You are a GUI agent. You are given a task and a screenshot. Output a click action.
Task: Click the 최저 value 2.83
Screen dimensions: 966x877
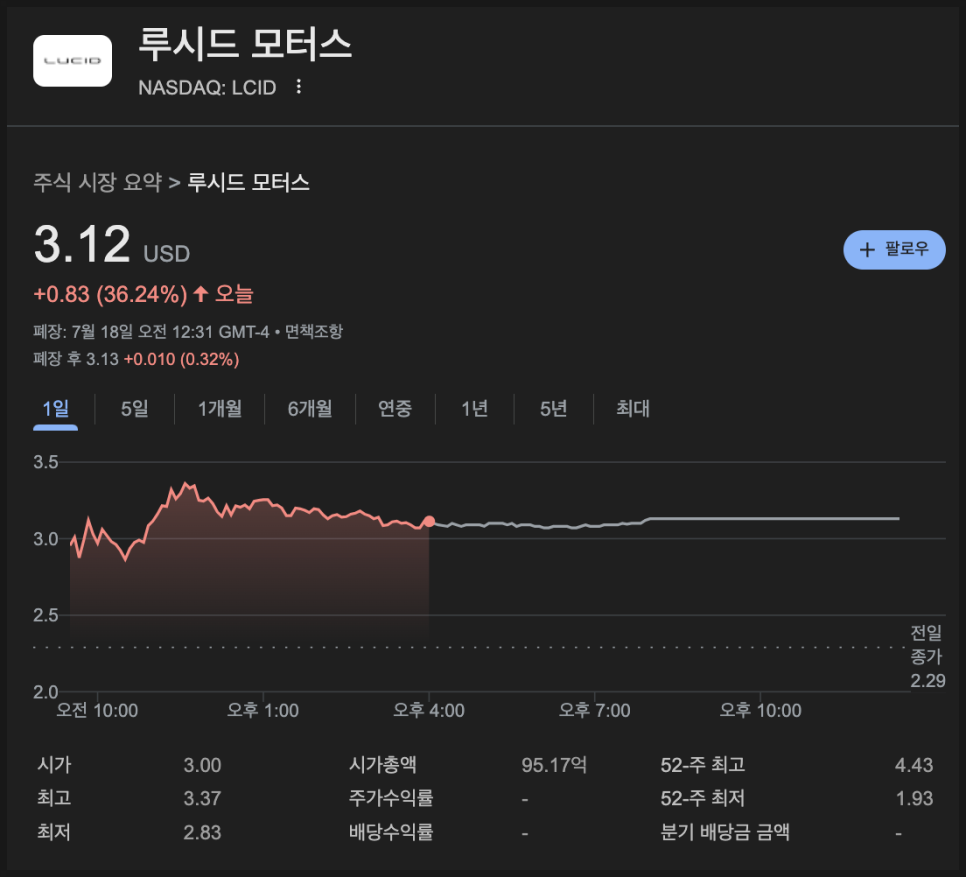pos(202,833)
